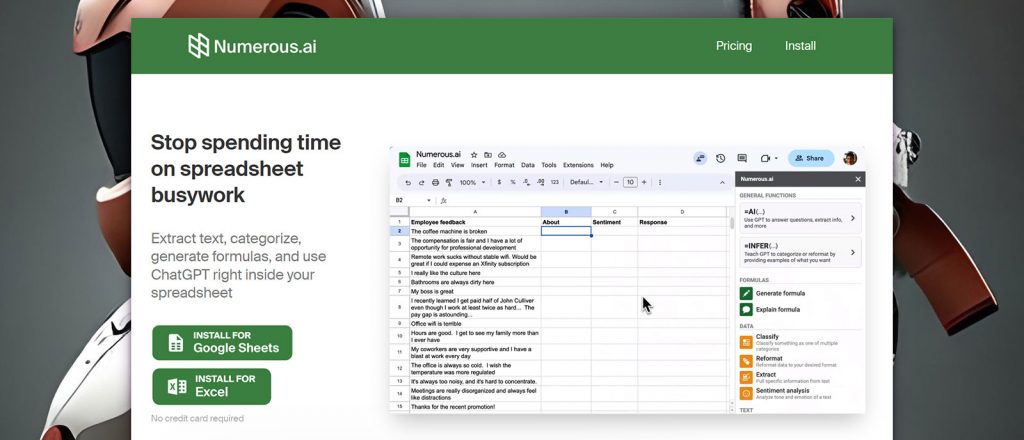The width and height of the screenshot is (1024, 440).
Task: Select the Paint format tool
Action: pyautogui.click(x=449, y=183)
